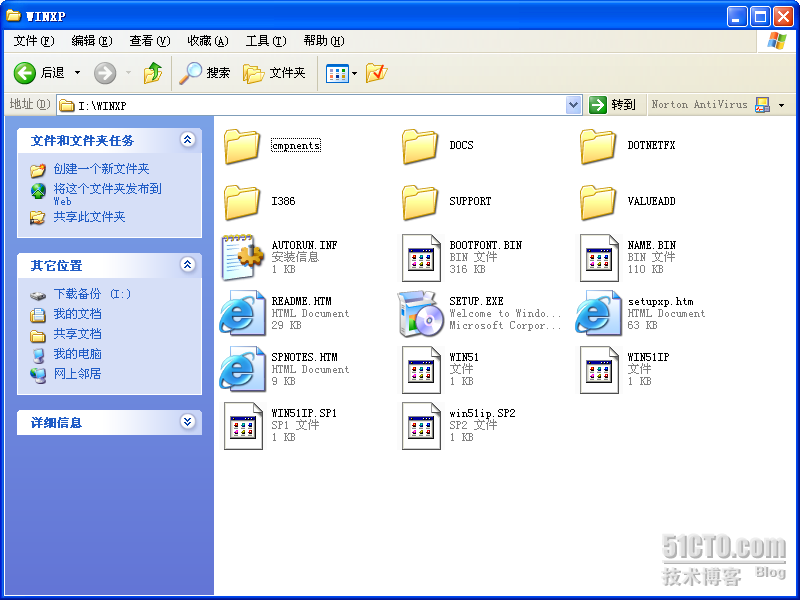
Task: Select the WIN51IP file icon
Action: click(x=599, y=370)
